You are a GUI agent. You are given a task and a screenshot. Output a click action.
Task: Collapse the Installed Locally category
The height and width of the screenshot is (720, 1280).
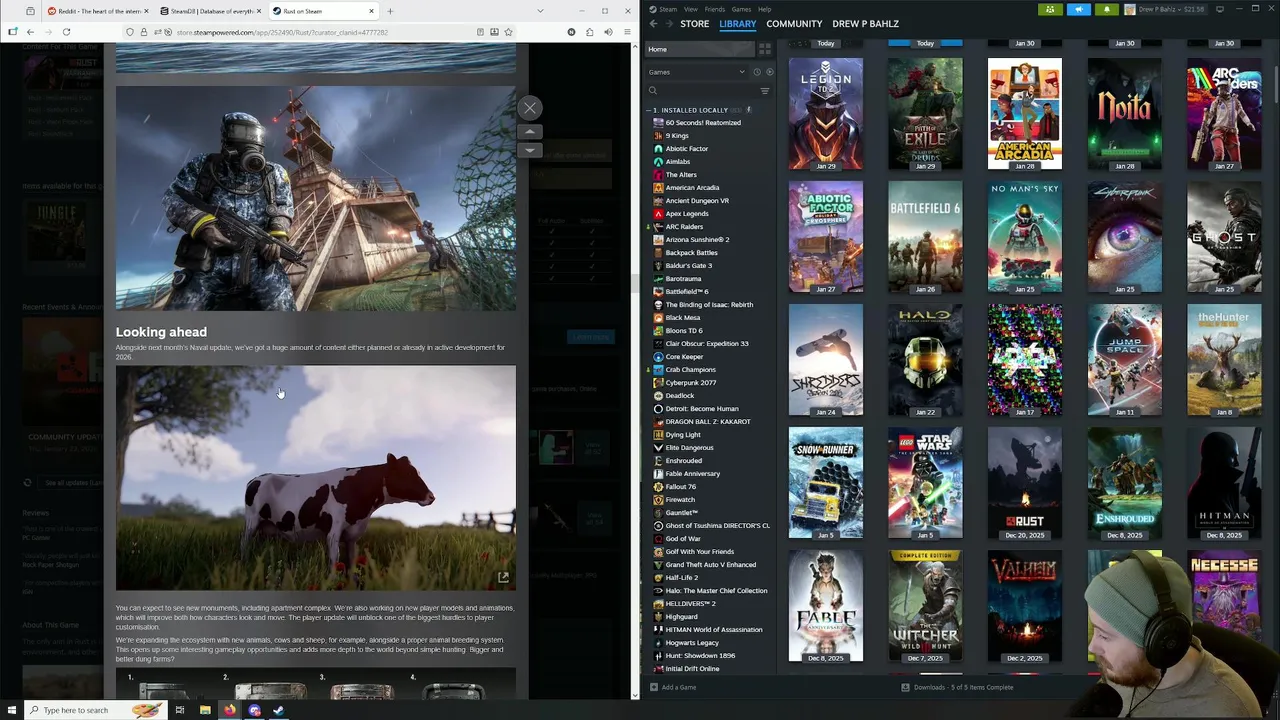point(650,110)
